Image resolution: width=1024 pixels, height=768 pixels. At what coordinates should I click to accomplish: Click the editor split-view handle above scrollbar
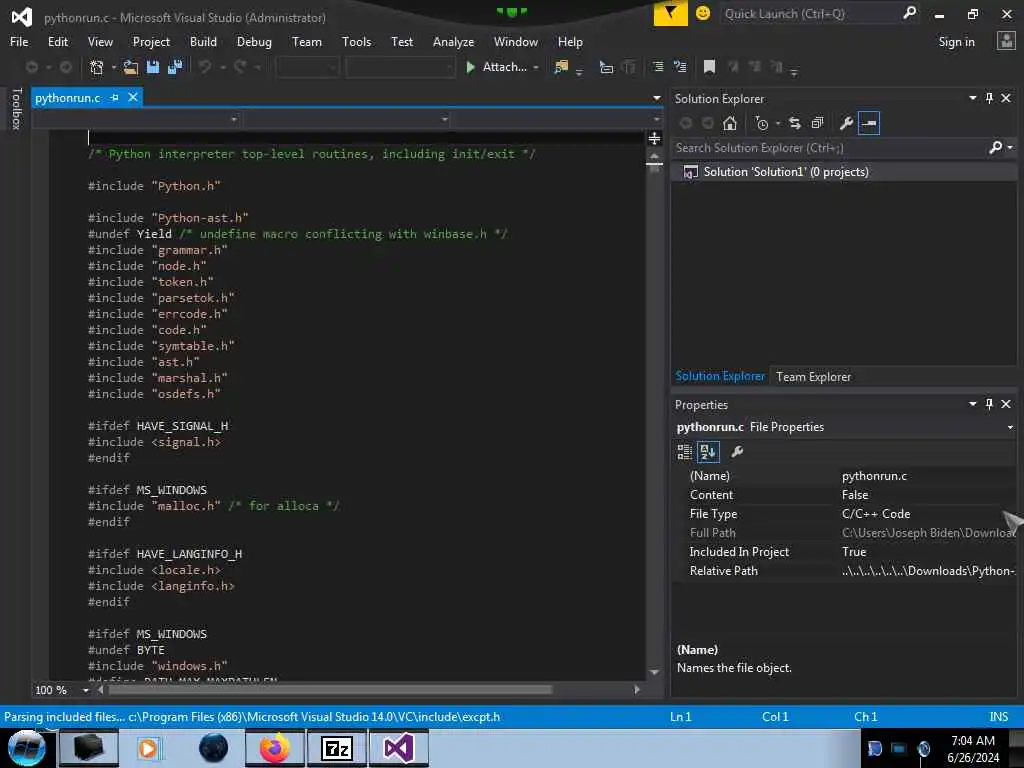coord(654,138)
